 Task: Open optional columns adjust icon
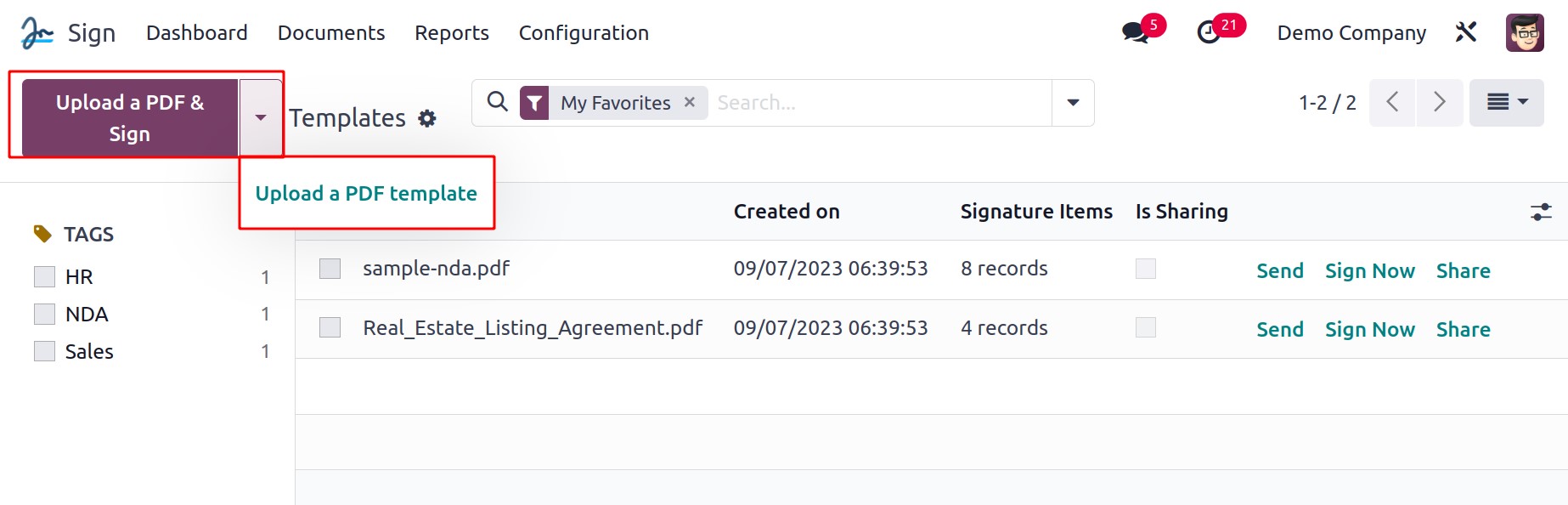point(1541,212)
